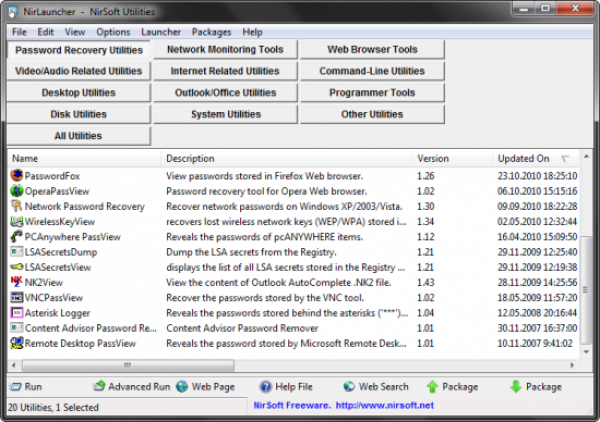
Task: Open the Launcher menu
Action: point(161,32)
